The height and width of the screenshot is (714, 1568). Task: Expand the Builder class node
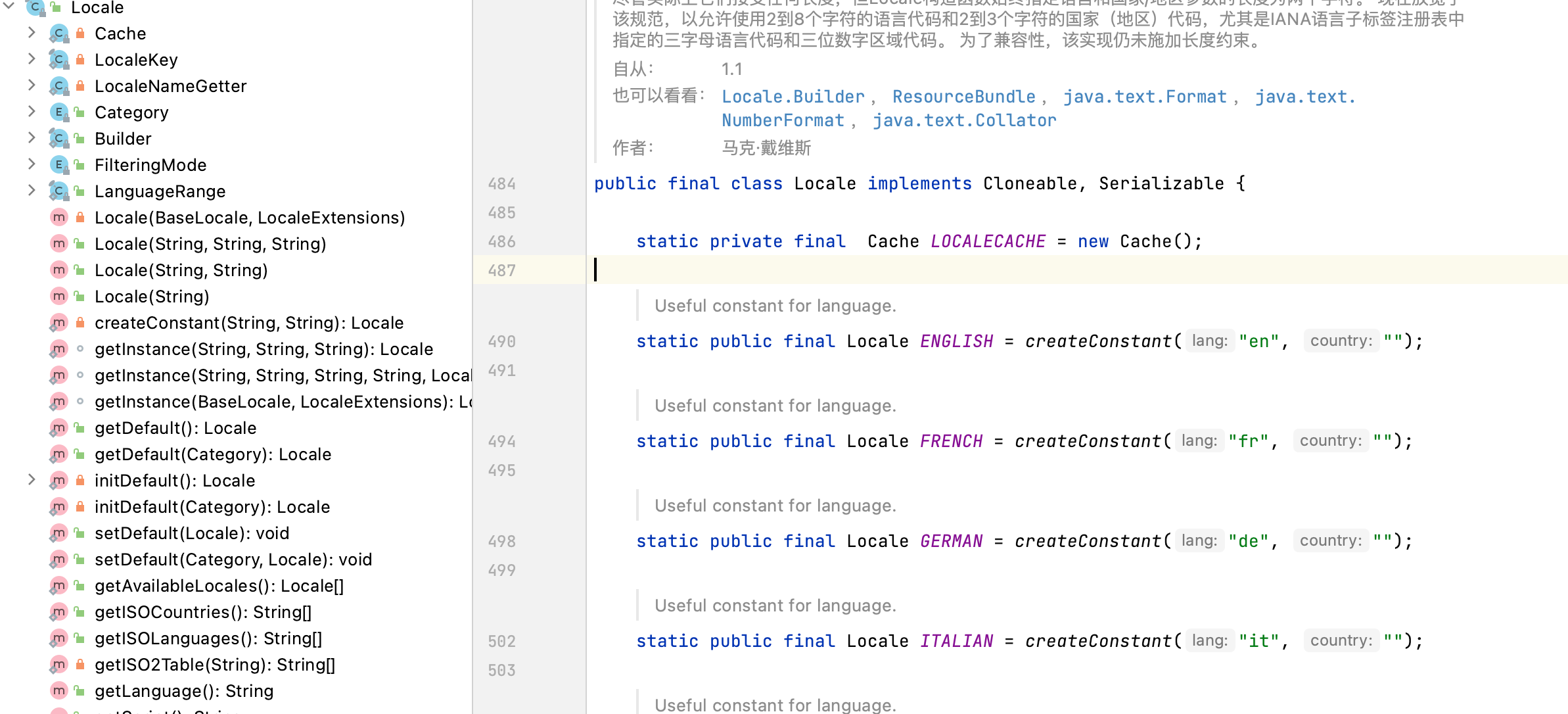(32, 138)
